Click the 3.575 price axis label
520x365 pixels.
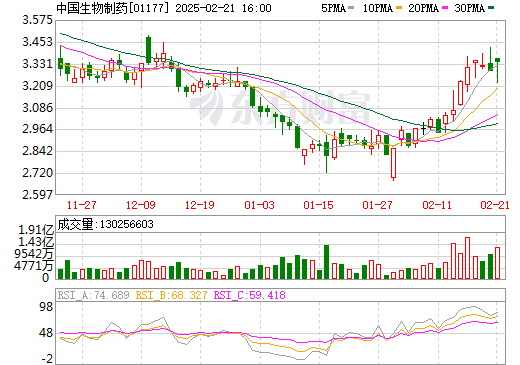38,20
